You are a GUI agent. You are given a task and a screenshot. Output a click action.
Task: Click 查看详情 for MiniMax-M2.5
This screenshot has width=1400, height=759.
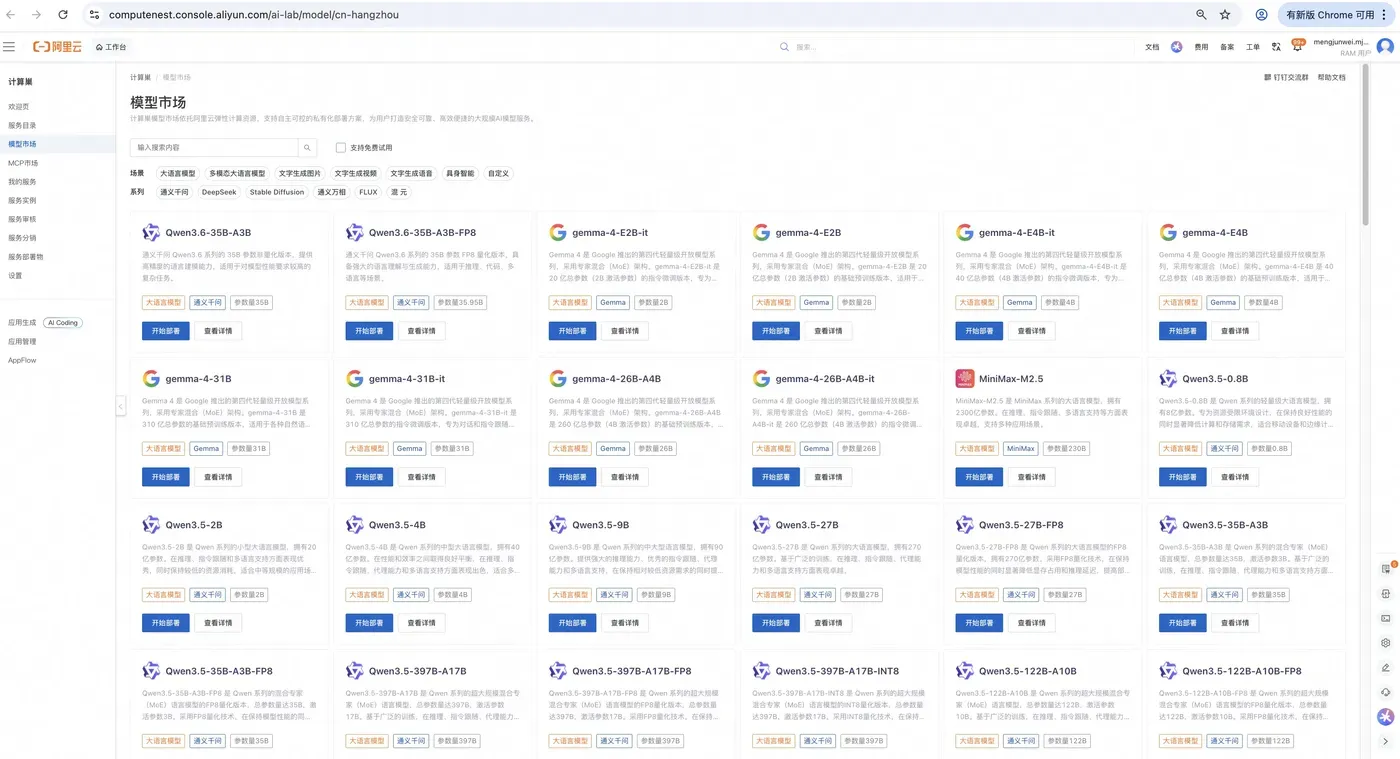[x=1032, y=477]
